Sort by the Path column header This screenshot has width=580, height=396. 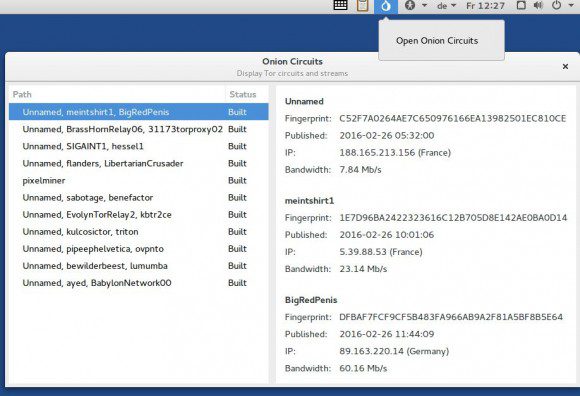coord(117,94)
